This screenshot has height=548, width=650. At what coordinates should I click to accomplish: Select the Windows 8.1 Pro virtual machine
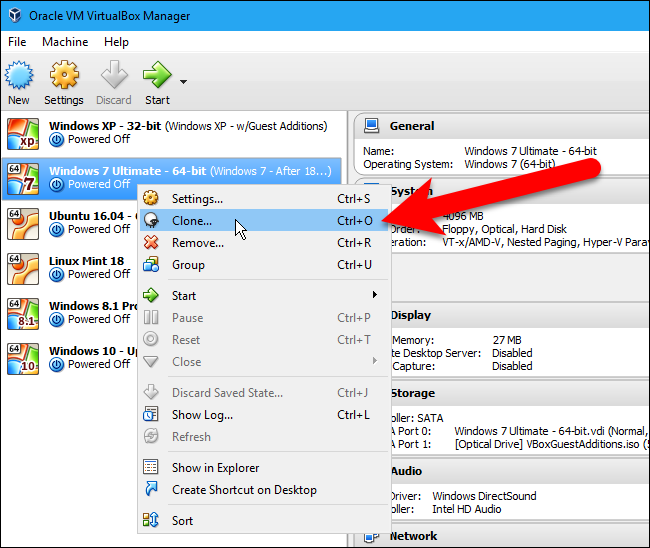click(x=70, y=313)
